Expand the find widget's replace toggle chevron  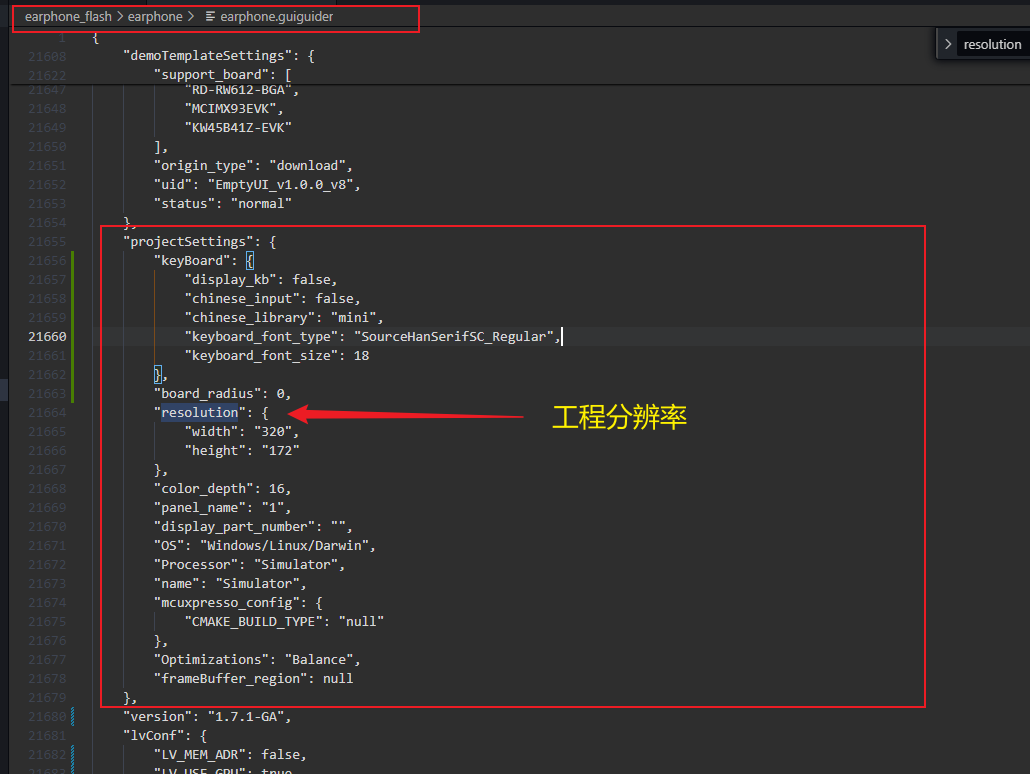pos(947,45)
